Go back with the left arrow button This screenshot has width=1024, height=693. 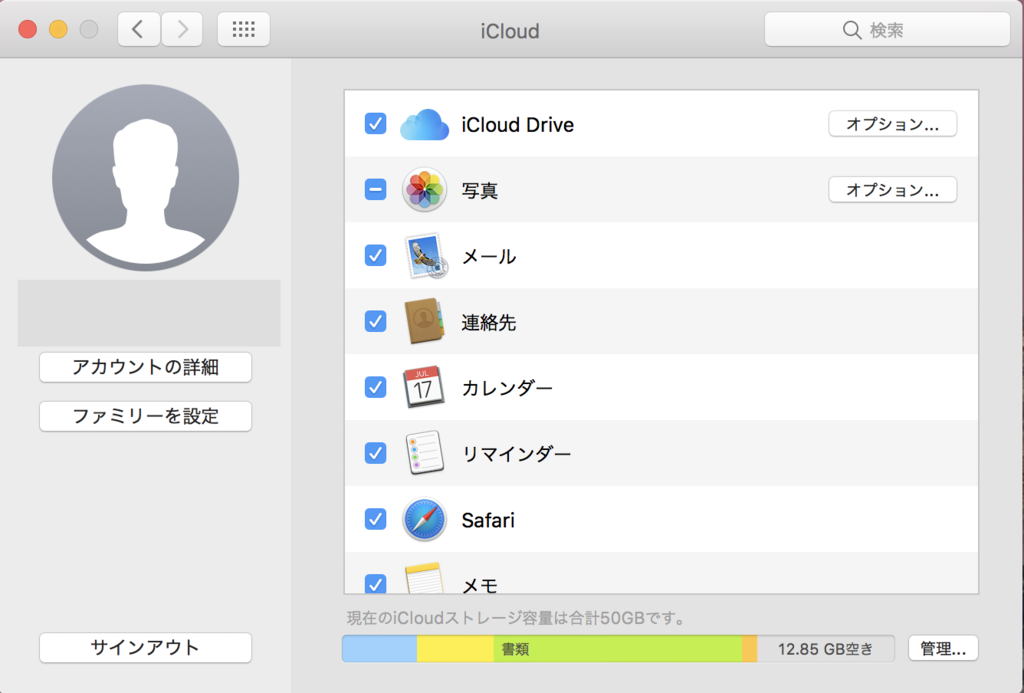point(138,29)
